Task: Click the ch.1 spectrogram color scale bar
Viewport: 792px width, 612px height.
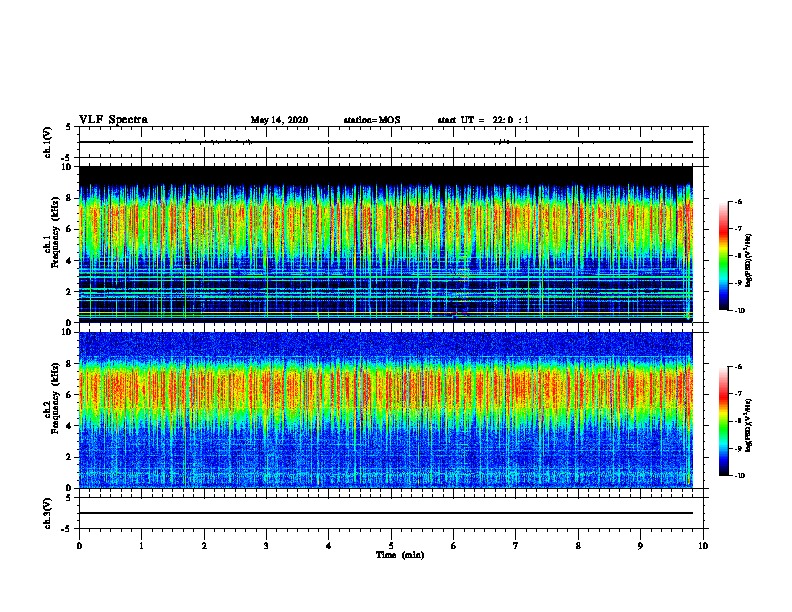Action: tap(724, 256)
